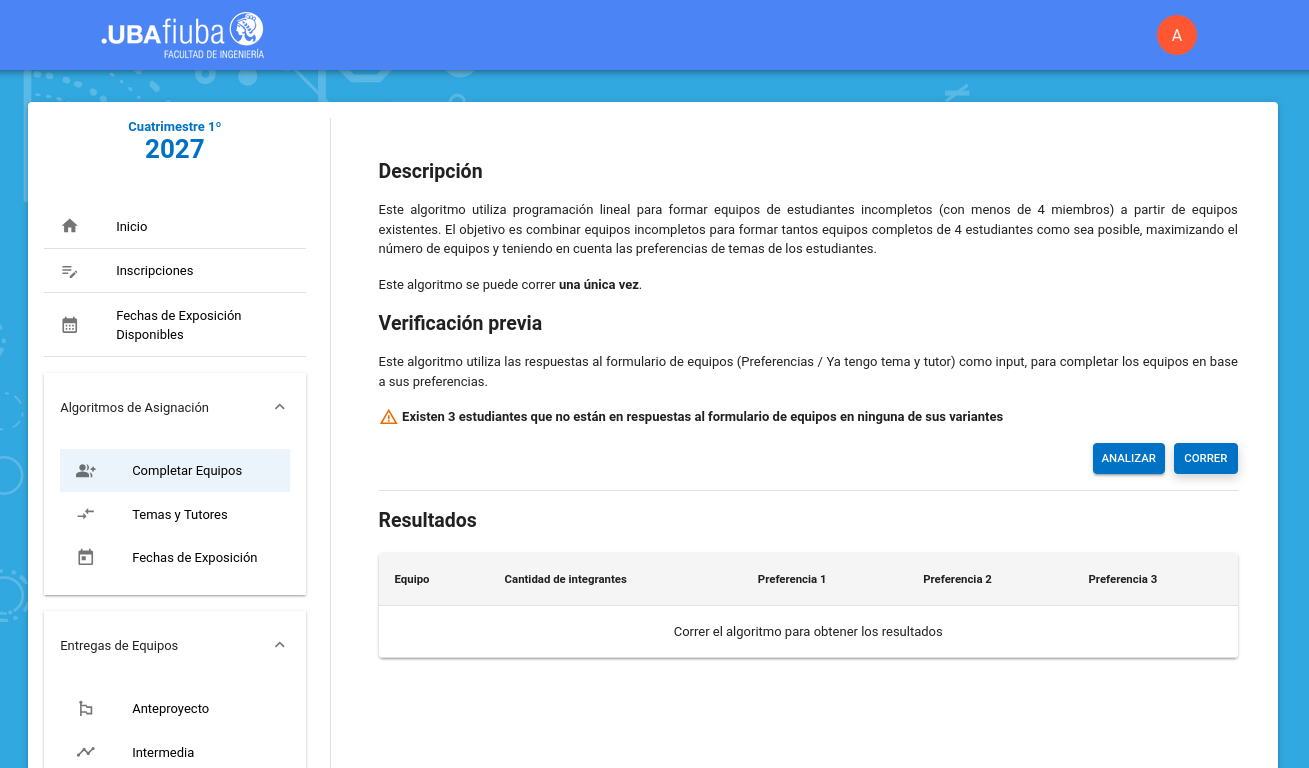Click the chart line icon beside Intermedia
Screen dimensions: 1309x768
(86, 752)
